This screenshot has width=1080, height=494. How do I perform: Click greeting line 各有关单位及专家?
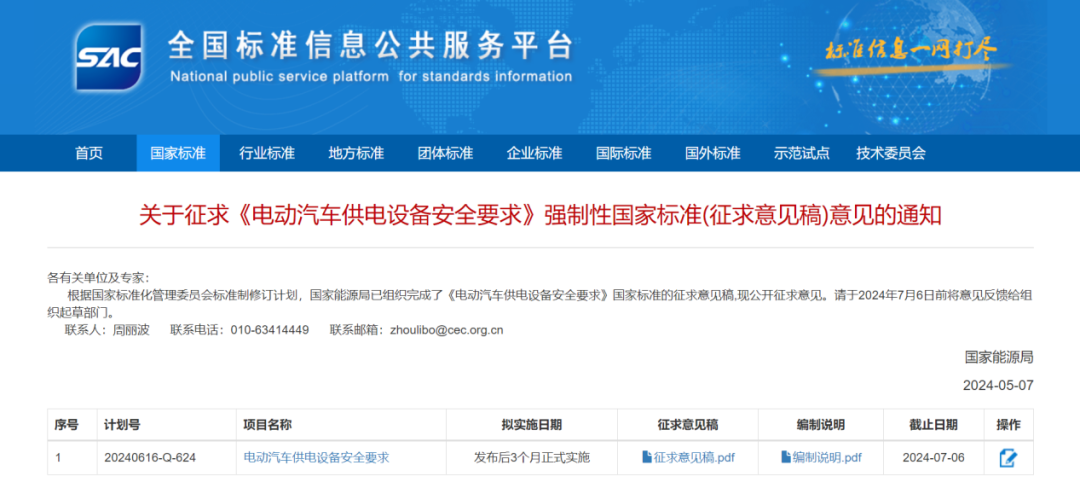[x=98, y=278]
